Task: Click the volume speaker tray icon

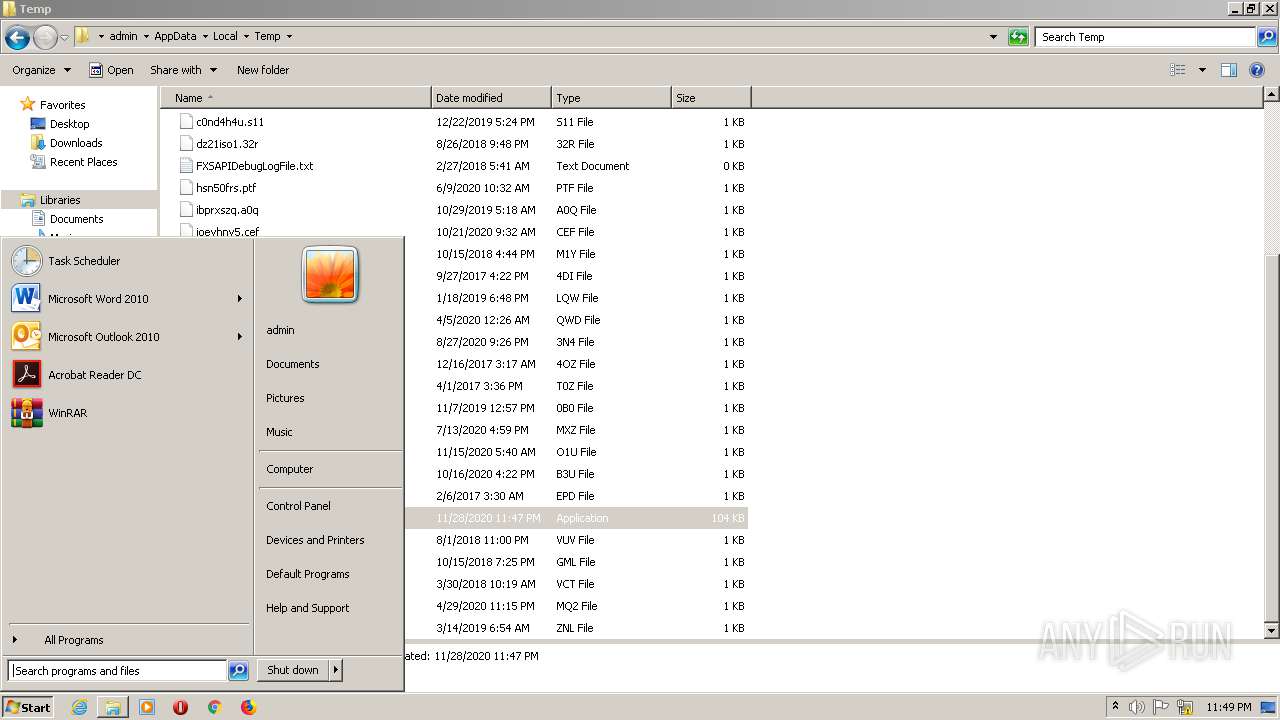Action: click(x=1136, y=707)
